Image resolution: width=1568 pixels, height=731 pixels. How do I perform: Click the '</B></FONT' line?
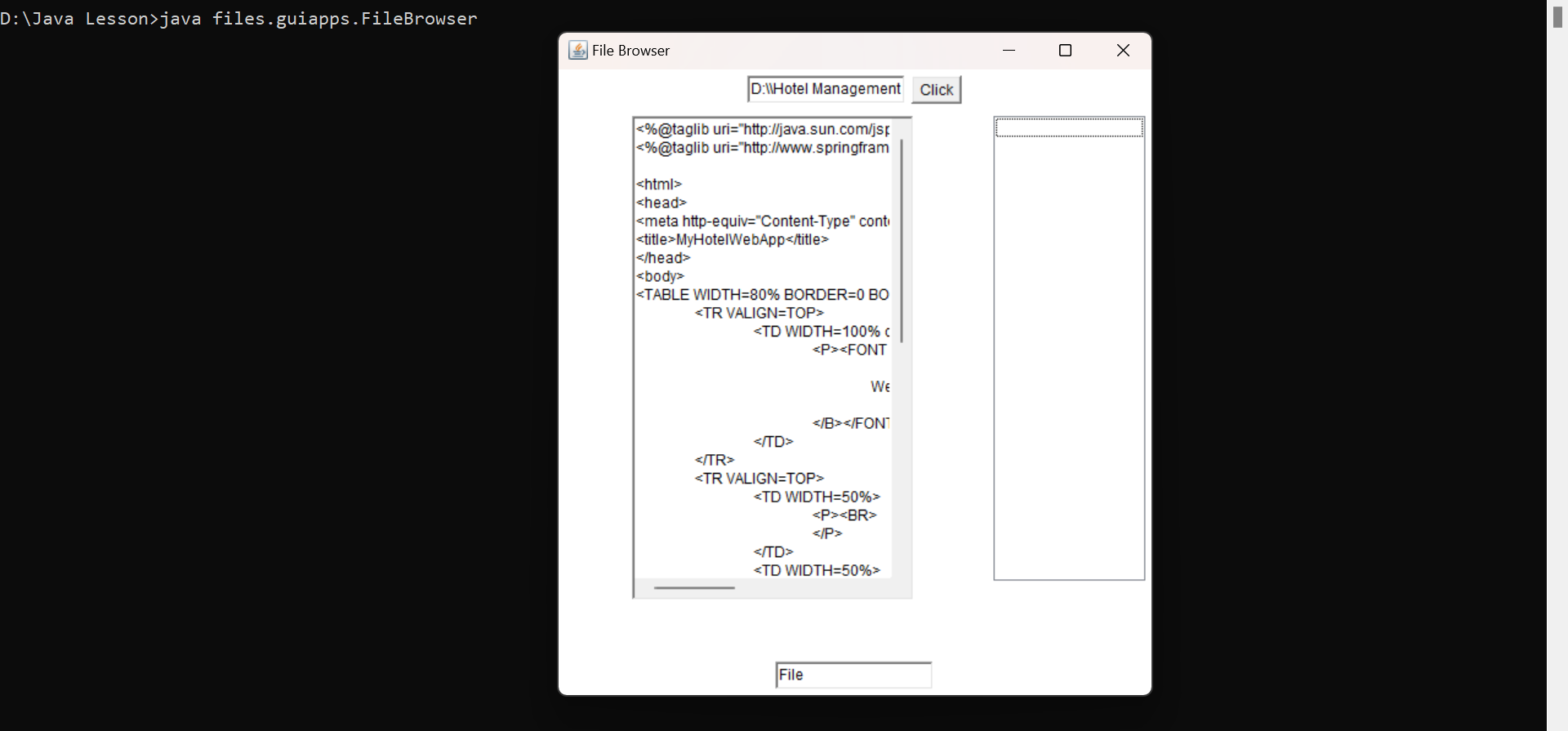coord(851,423)
